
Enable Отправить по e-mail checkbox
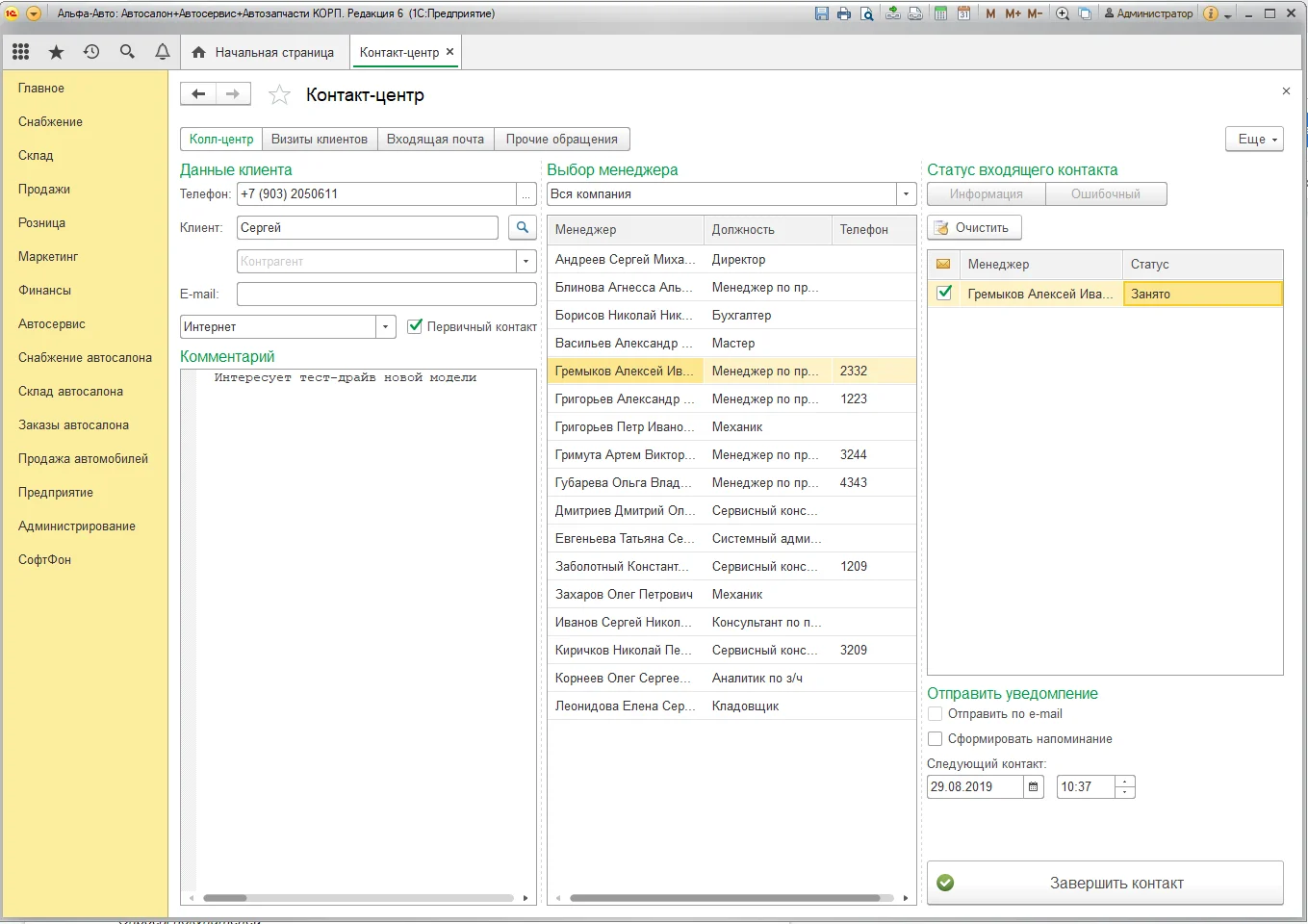[935, 714]
